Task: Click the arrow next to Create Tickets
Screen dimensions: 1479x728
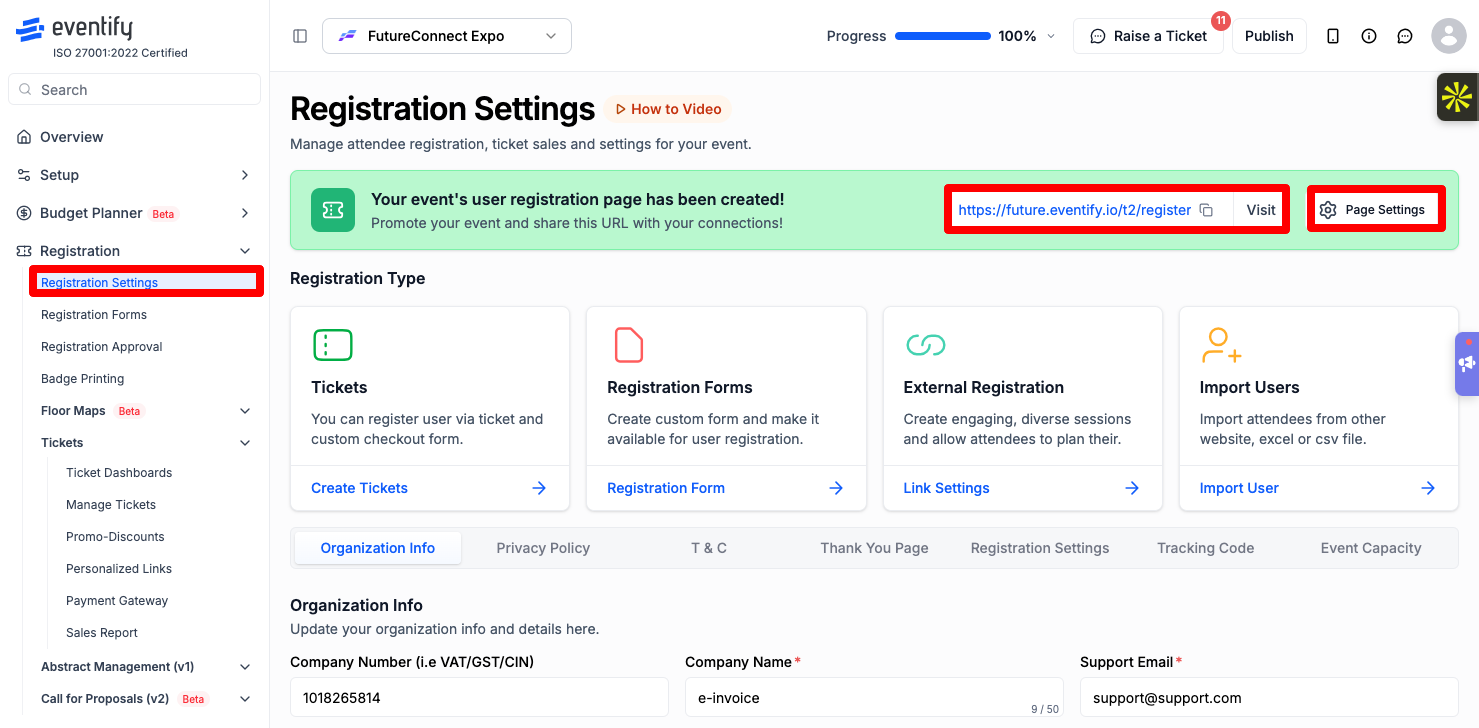Action: [539, 488]
